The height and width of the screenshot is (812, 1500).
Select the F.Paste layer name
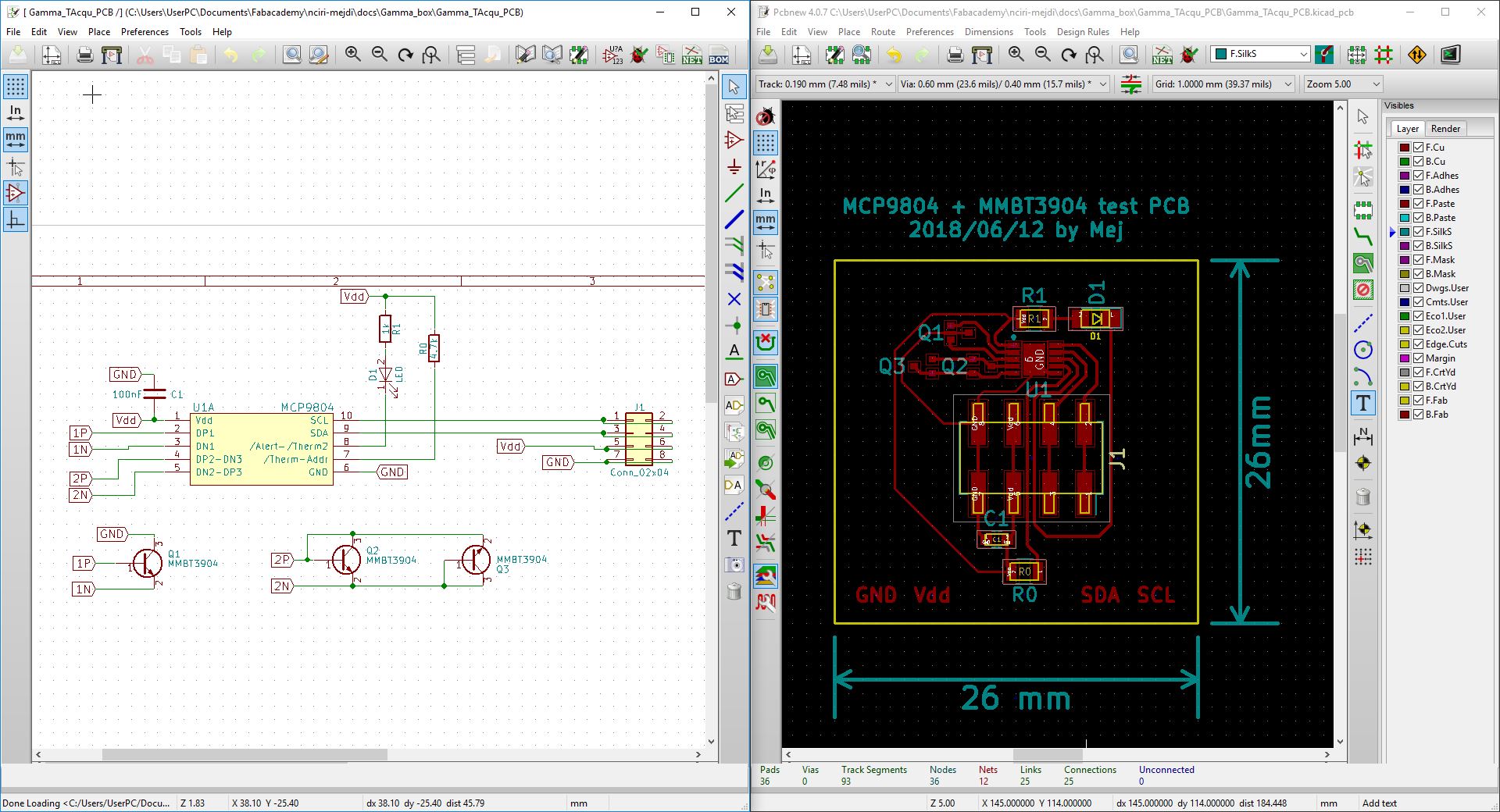click(x=1440, y=204)
